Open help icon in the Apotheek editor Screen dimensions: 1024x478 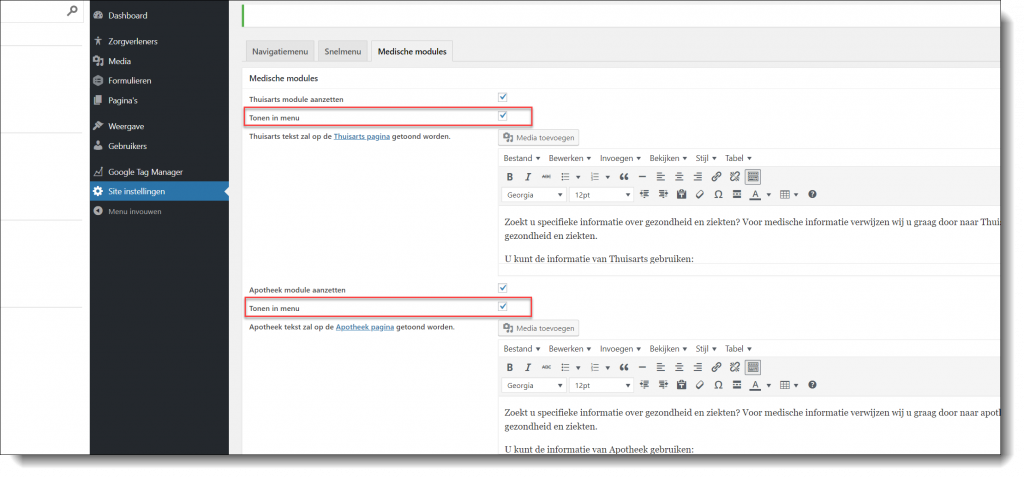tap(812, 385)
